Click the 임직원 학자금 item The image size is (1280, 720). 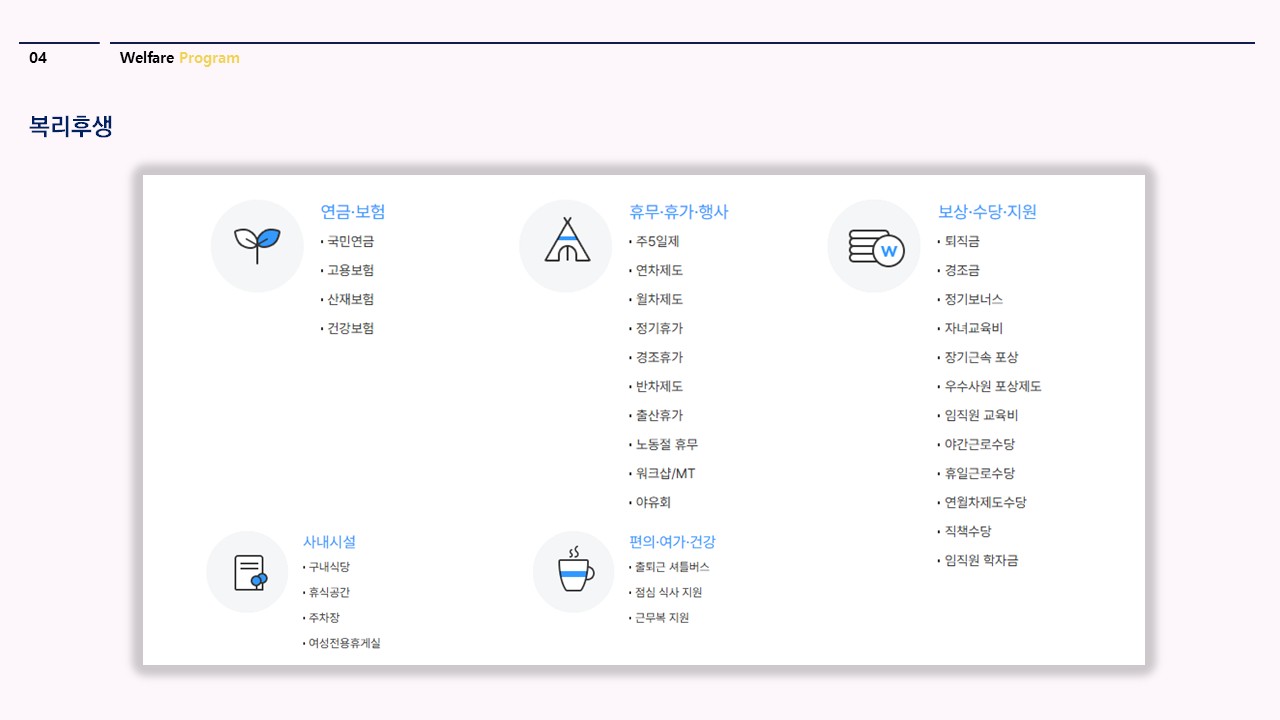(981, 560)
